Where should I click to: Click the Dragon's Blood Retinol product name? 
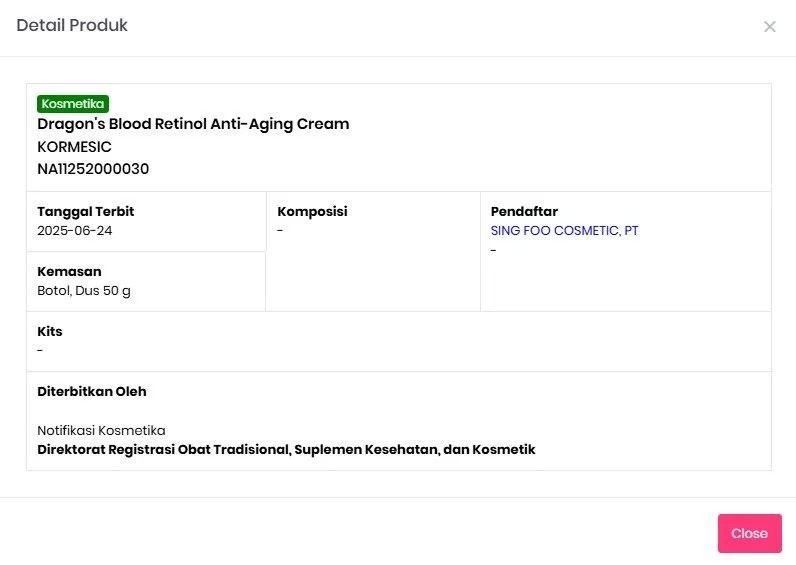[193, 124]
